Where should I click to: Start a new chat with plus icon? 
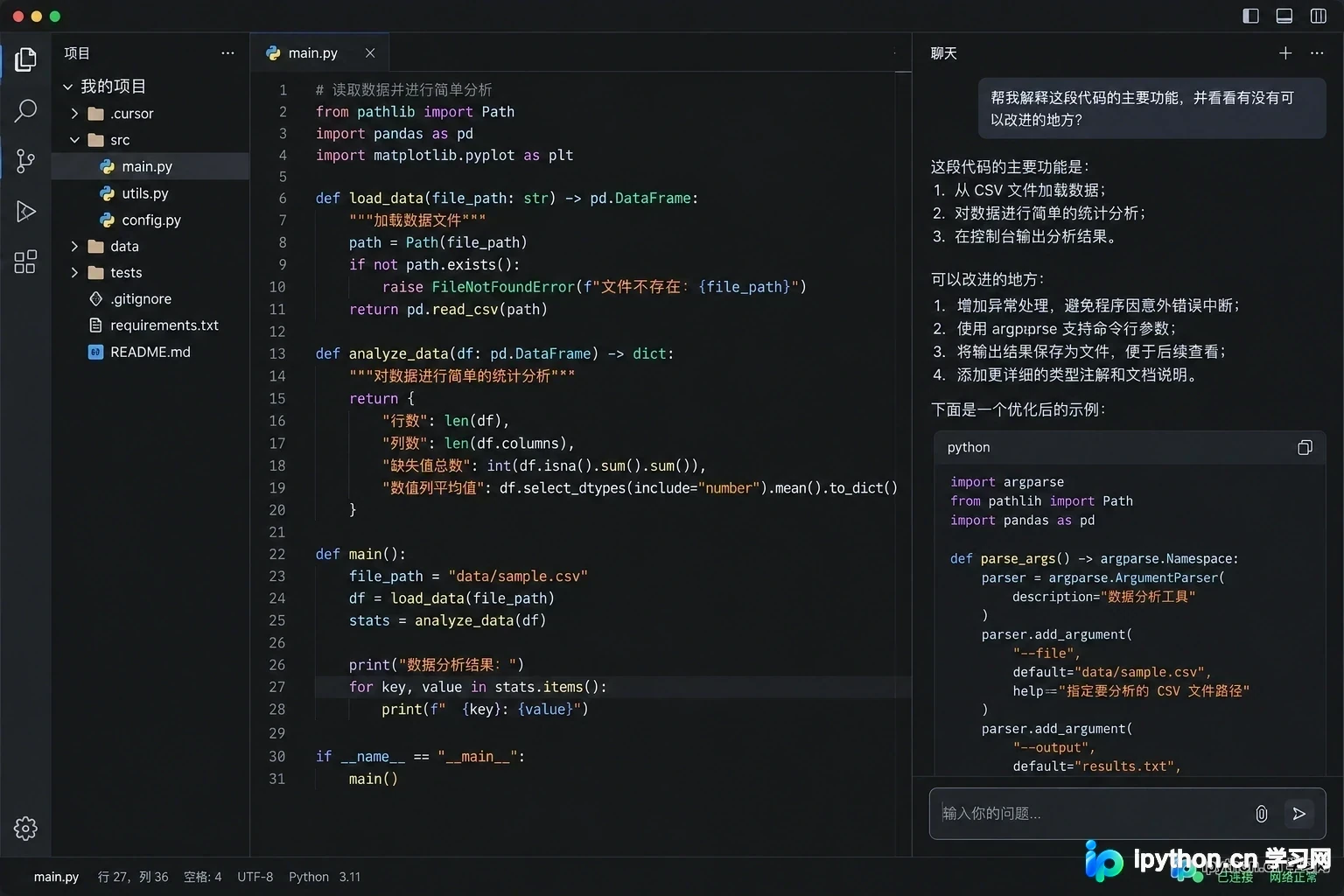click(x=1284, y=53)
